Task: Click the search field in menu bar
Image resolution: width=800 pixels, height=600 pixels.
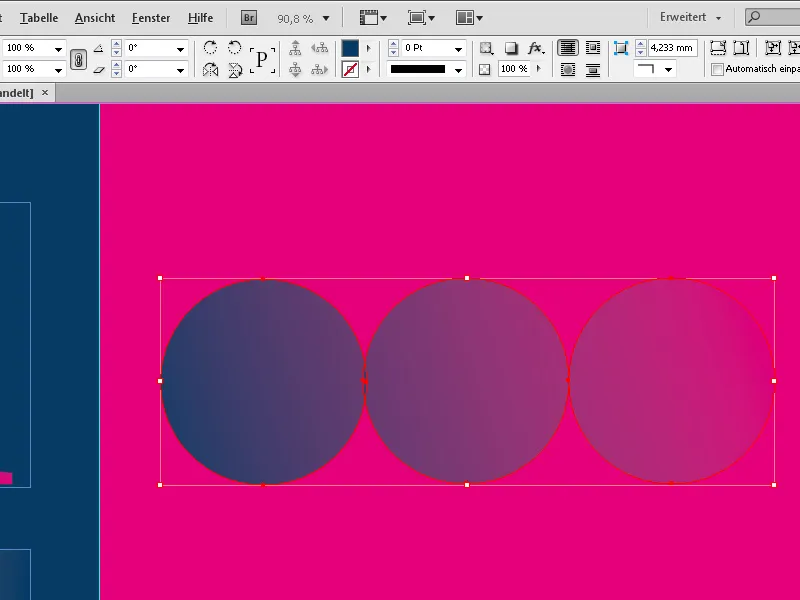Action: (x=772, y=17)
